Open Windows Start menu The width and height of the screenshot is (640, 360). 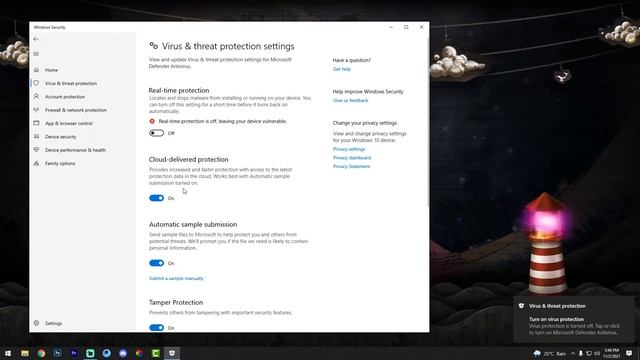[8, 353]
